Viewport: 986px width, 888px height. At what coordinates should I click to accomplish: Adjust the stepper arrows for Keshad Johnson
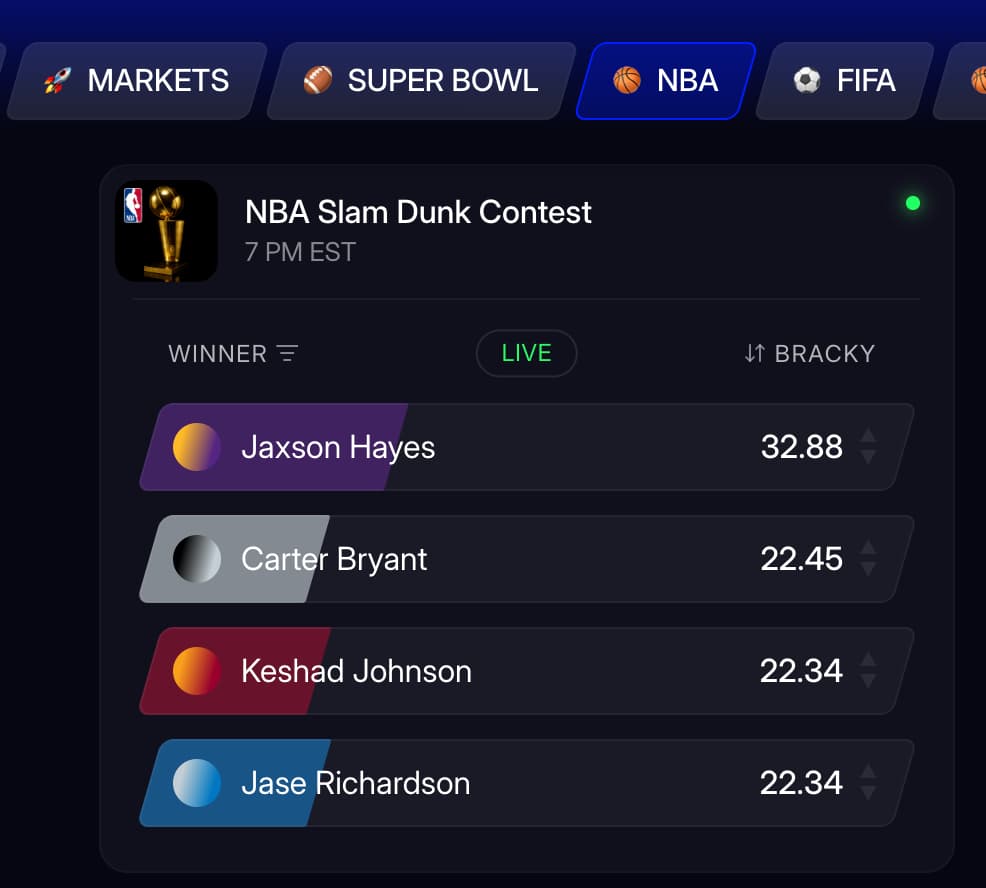(x=868, y=671)
